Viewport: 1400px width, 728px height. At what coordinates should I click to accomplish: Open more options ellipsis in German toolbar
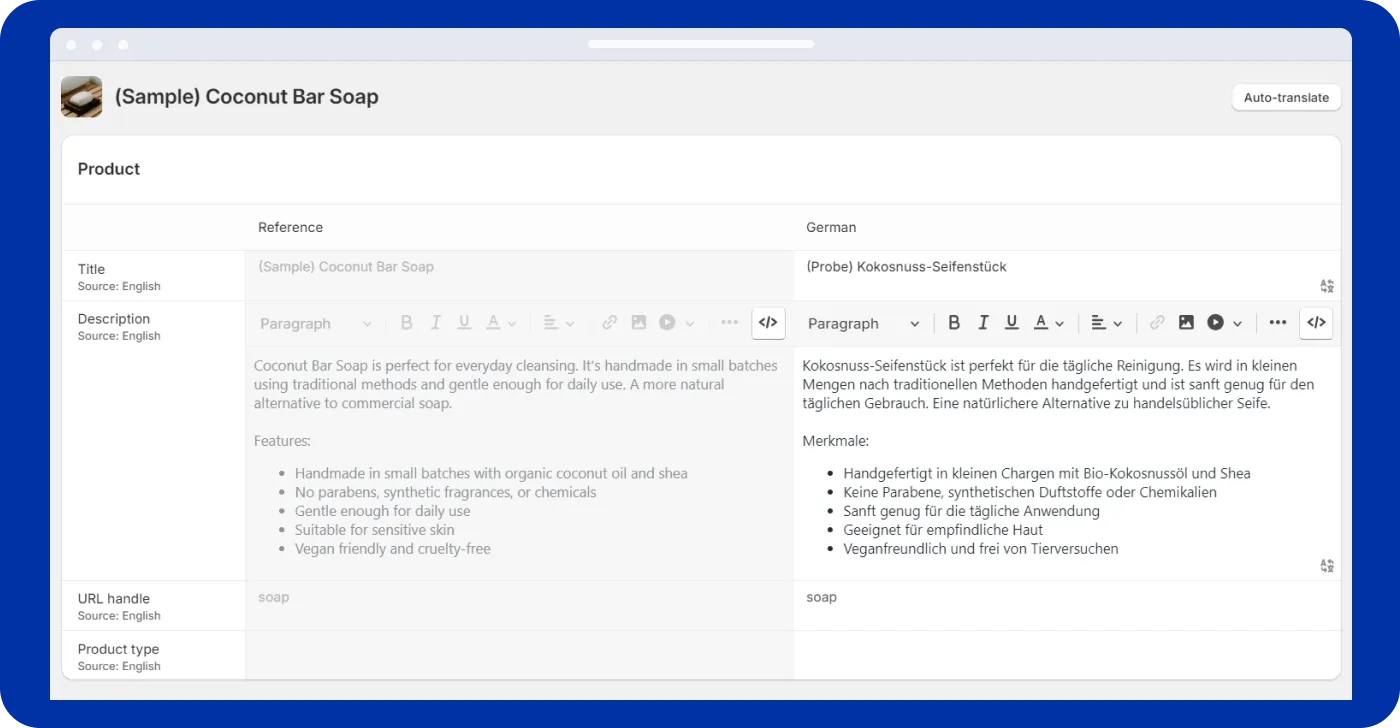pyautogui.click(x=1277, y=323)
